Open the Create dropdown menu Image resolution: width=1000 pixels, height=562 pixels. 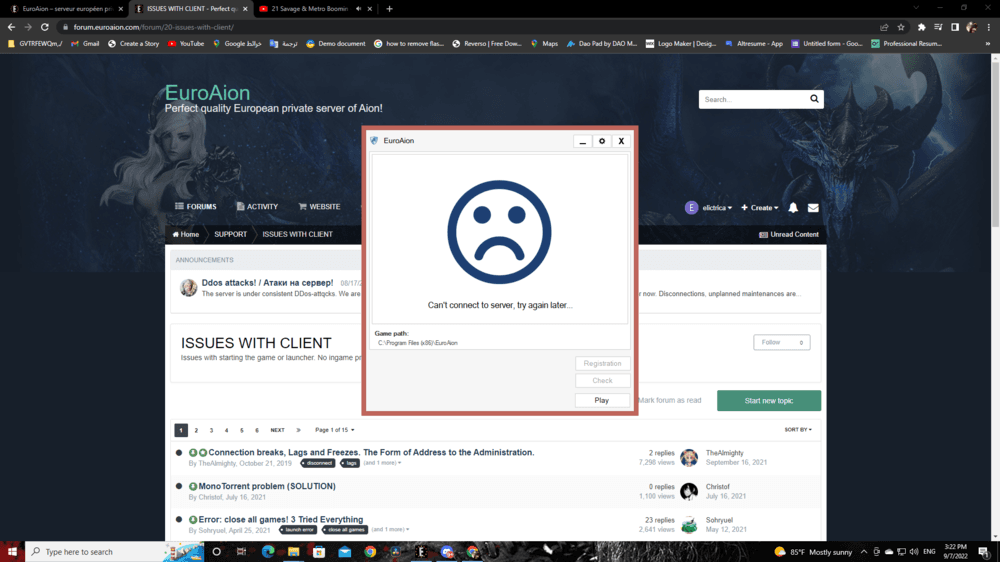tap(760, 208)
